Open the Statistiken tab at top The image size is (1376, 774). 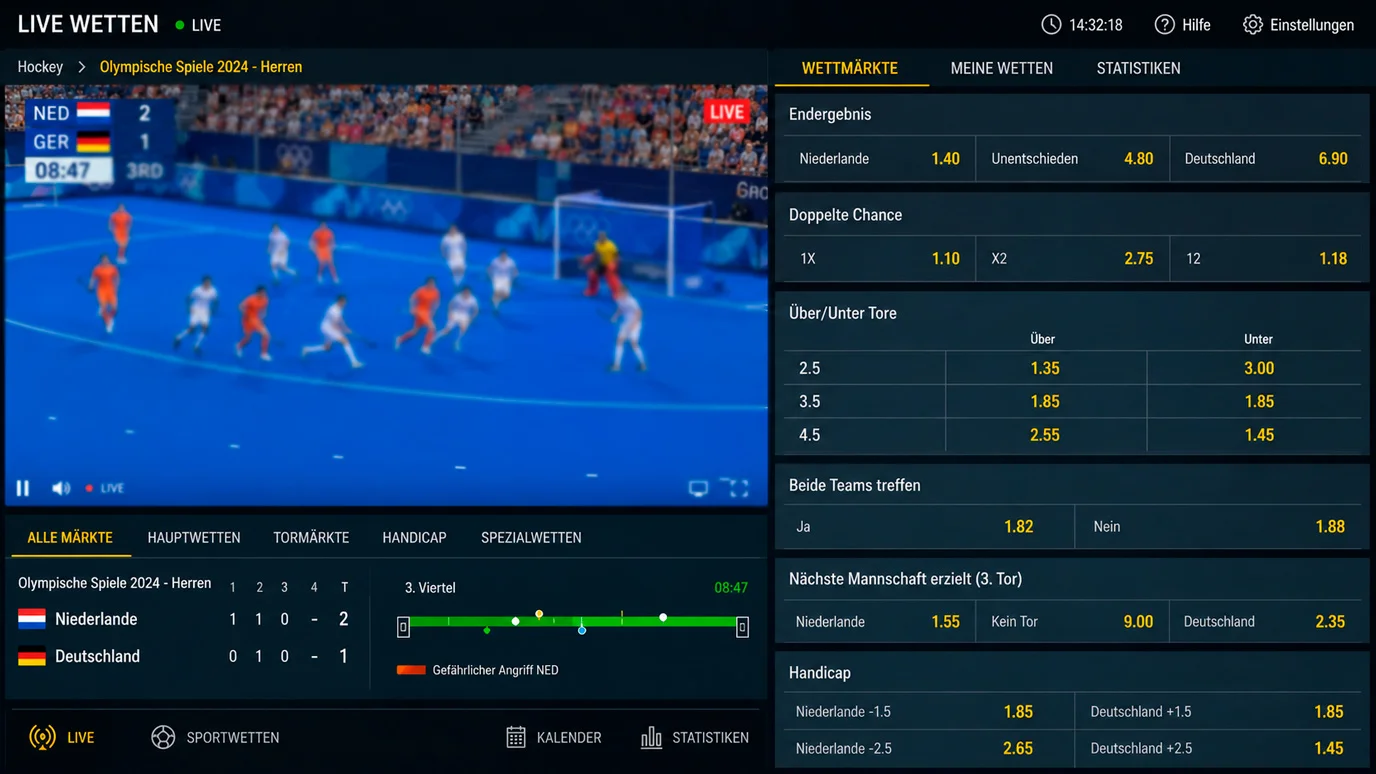coord(1138,68)
